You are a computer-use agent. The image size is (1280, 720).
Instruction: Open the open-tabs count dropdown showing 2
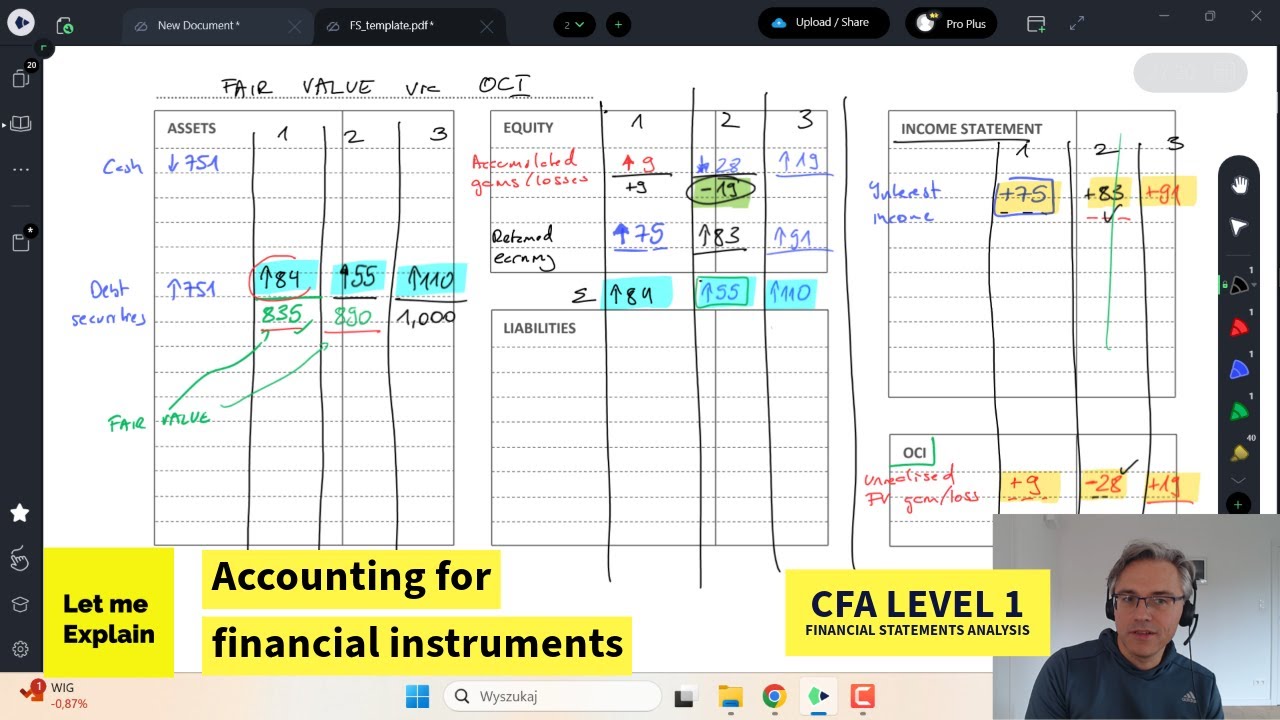(574, 24)
